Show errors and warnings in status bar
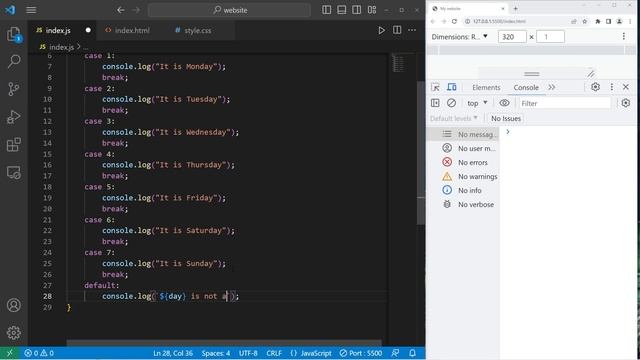This screenshot has width=640, height=360. [x=39, y=353]
